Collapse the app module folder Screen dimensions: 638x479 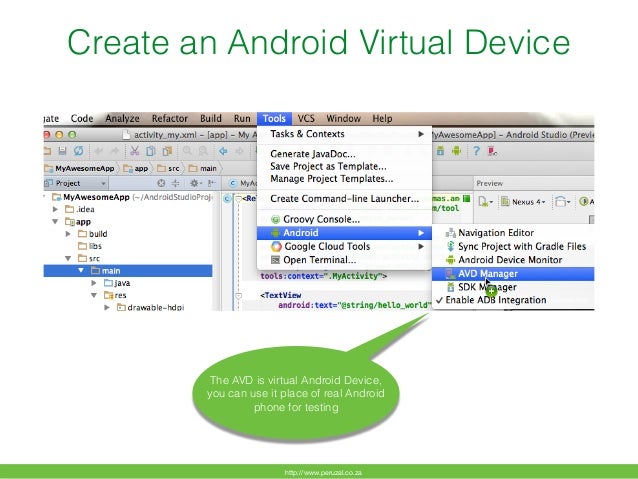coord(55,222)
